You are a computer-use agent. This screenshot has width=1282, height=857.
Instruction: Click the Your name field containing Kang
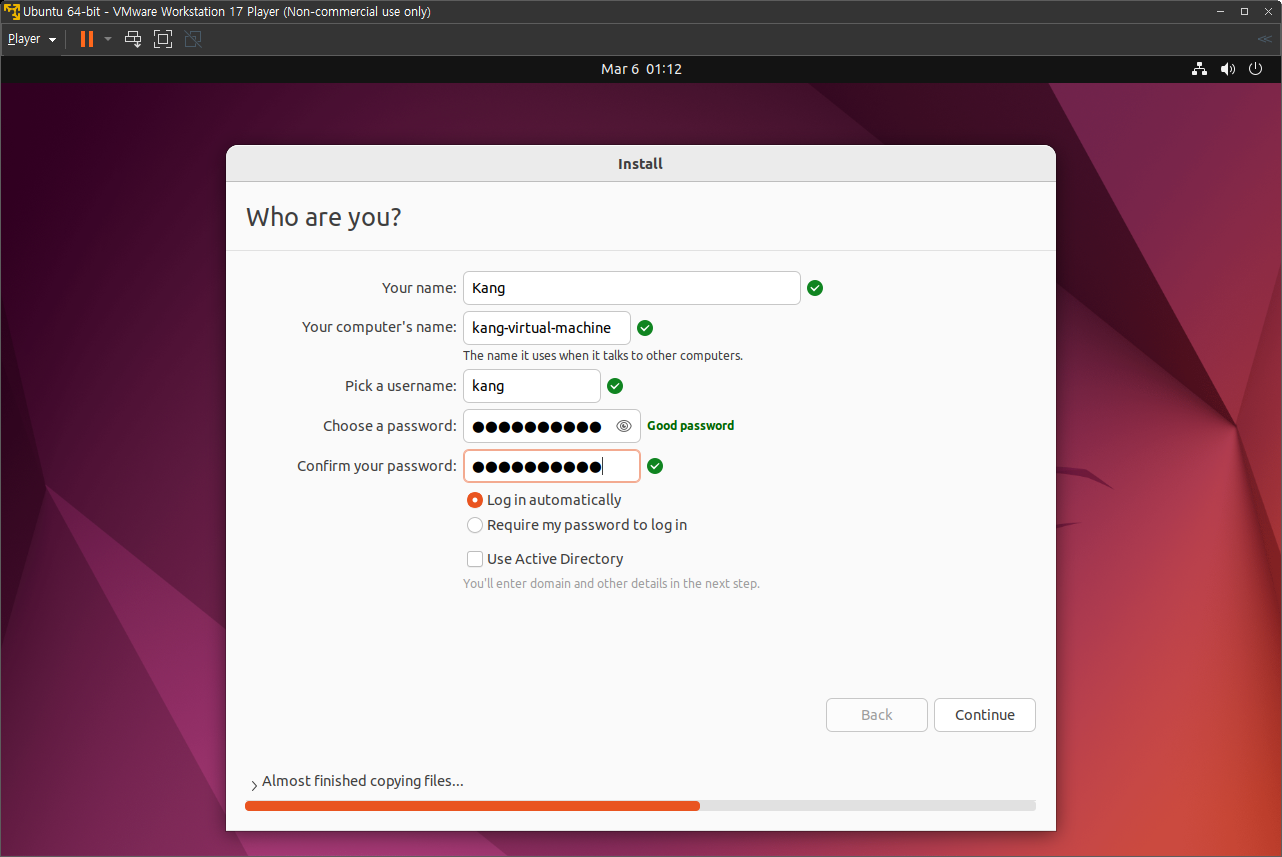[x=632, y=288]
